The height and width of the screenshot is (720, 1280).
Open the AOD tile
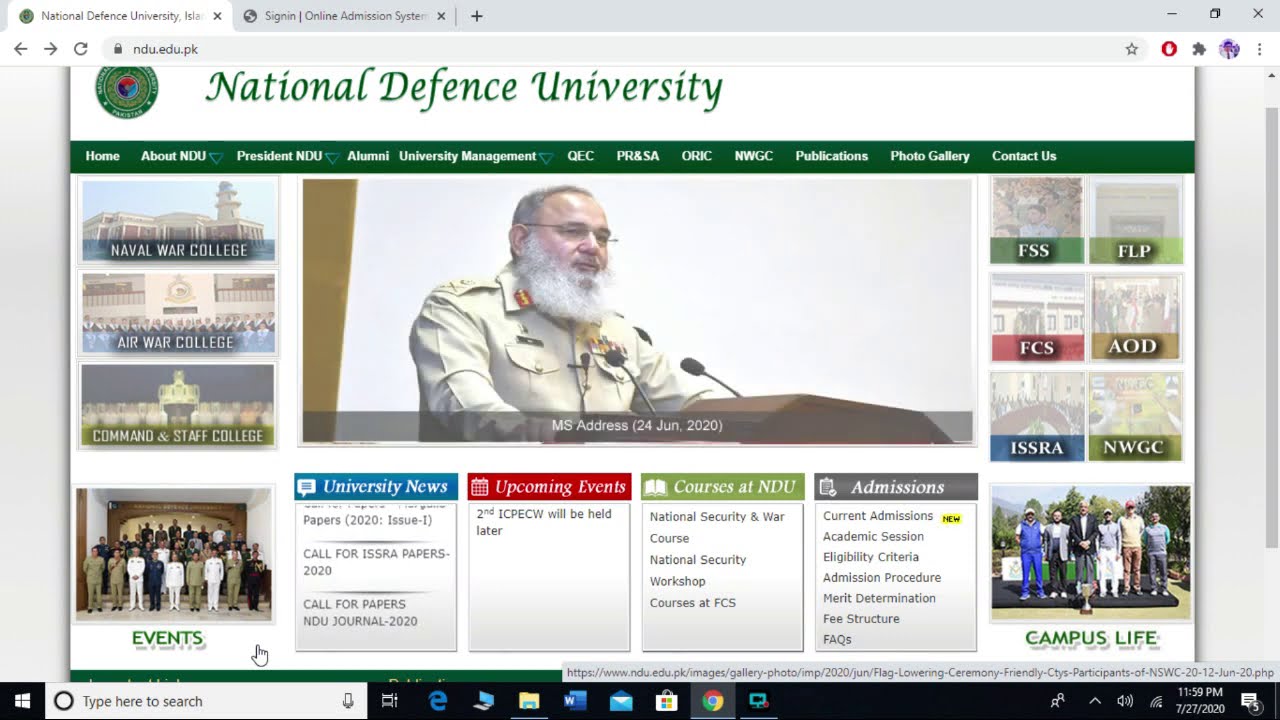[x=1135, y=318]
